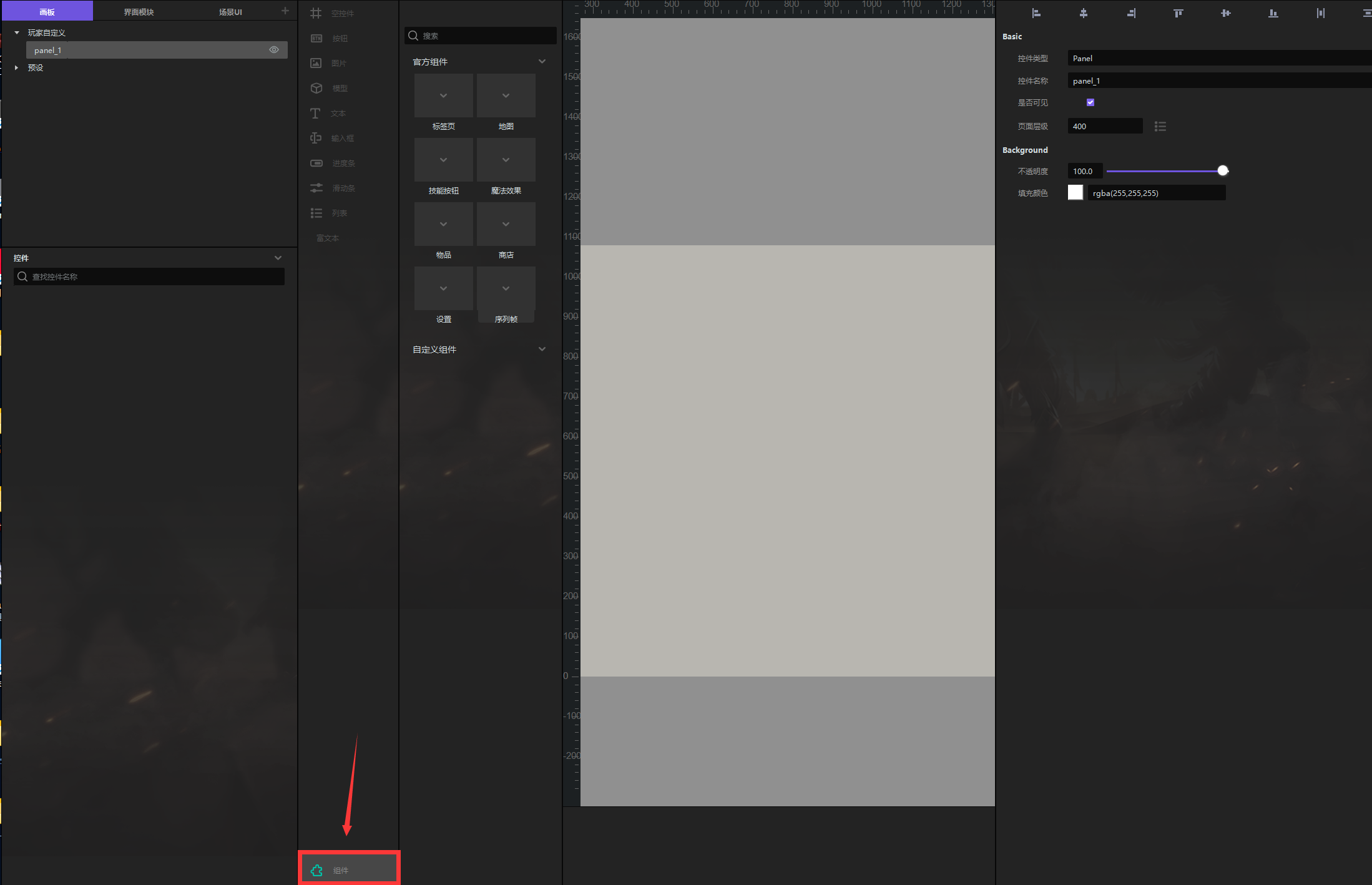Image resolution: width=1372 pixels, height=885 pixels.
Task: Expand the 标签页 component tile
Action: point(443,95)
